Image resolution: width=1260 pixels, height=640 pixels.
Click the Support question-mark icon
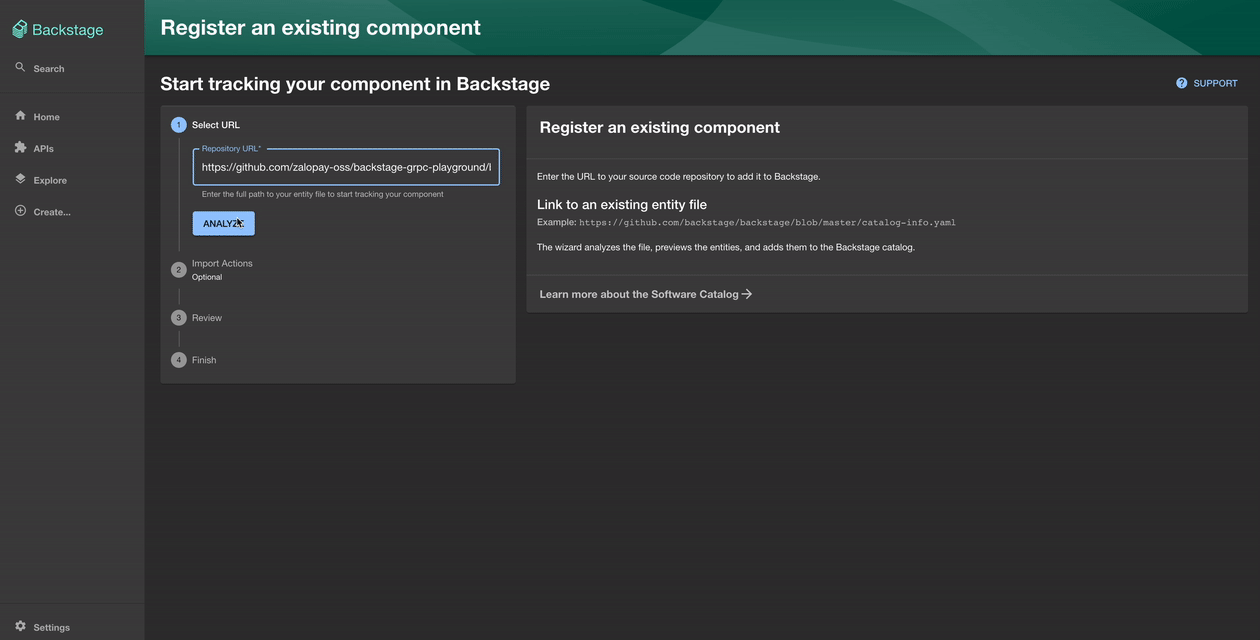point(1182,83)
